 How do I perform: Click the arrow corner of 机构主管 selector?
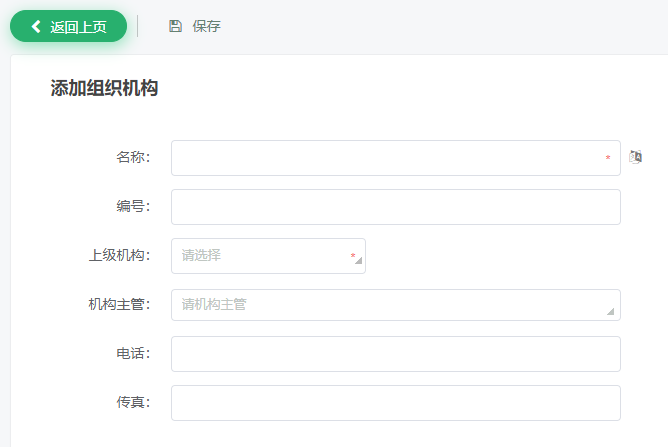(x=610, y=312)
